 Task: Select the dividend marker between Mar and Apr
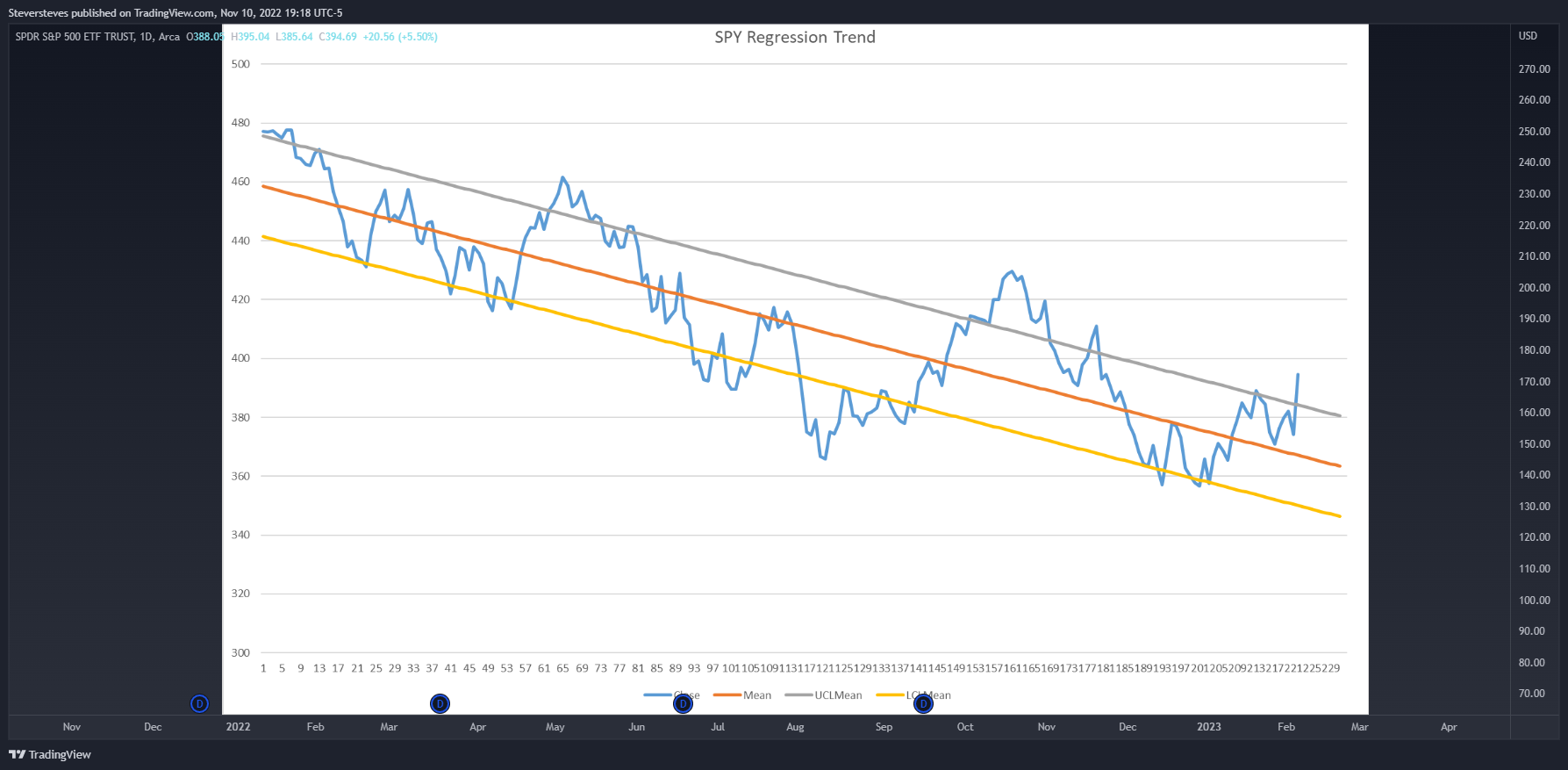coord(440,703)
